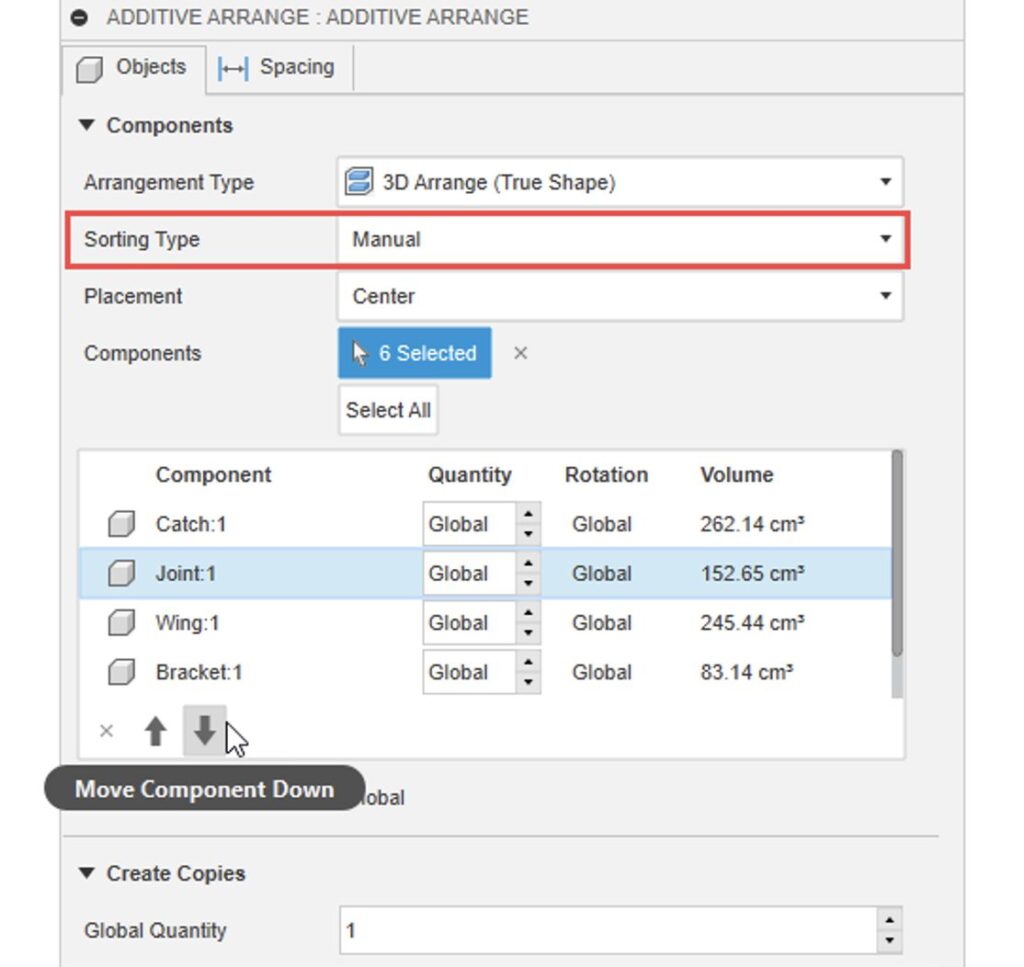The width and height of the screenshot is (1024, 967).
Task: Open the Sorting Type dropdown
Action: tap(619, 240)
